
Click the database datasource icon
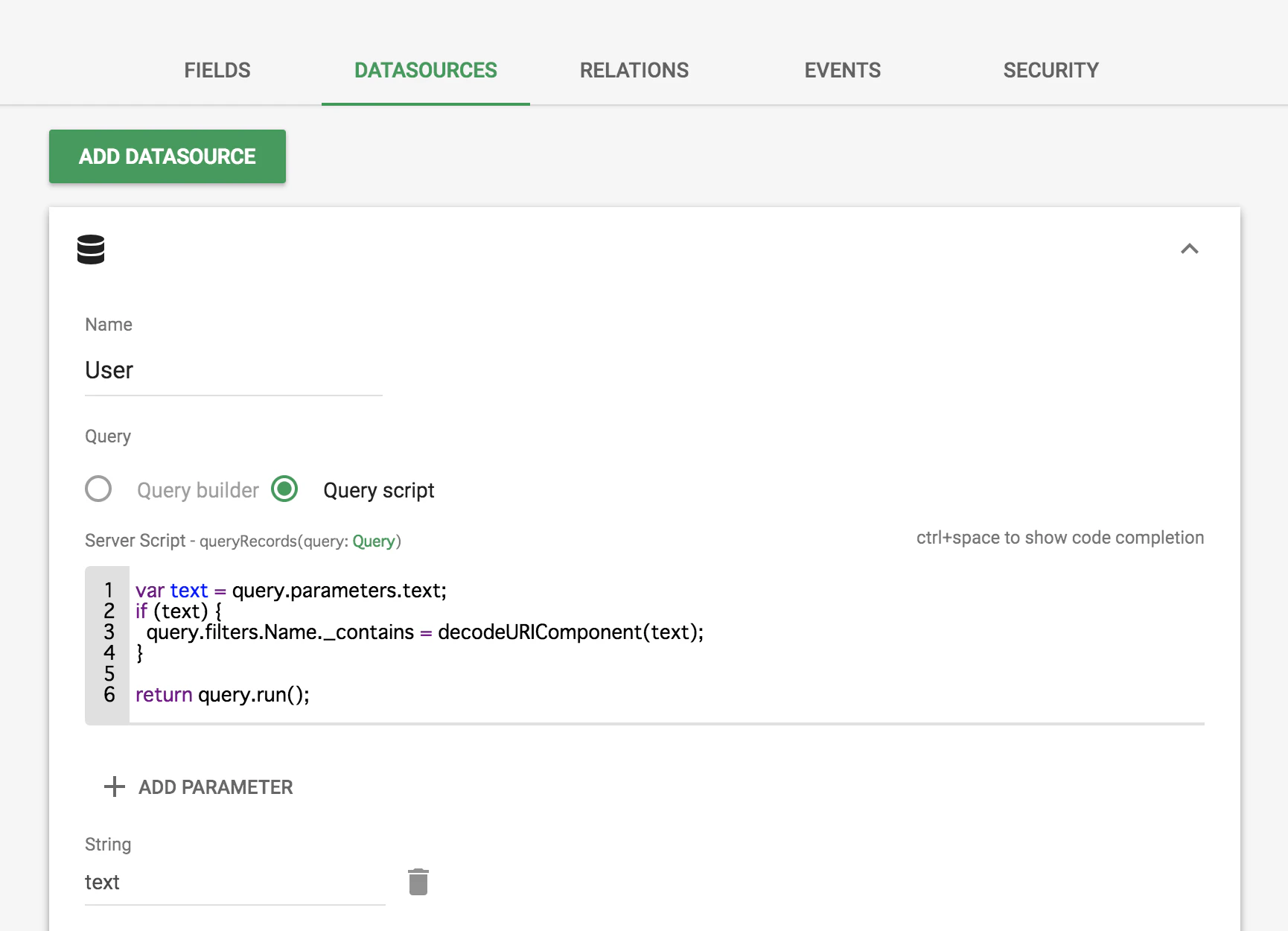point(91,250)
